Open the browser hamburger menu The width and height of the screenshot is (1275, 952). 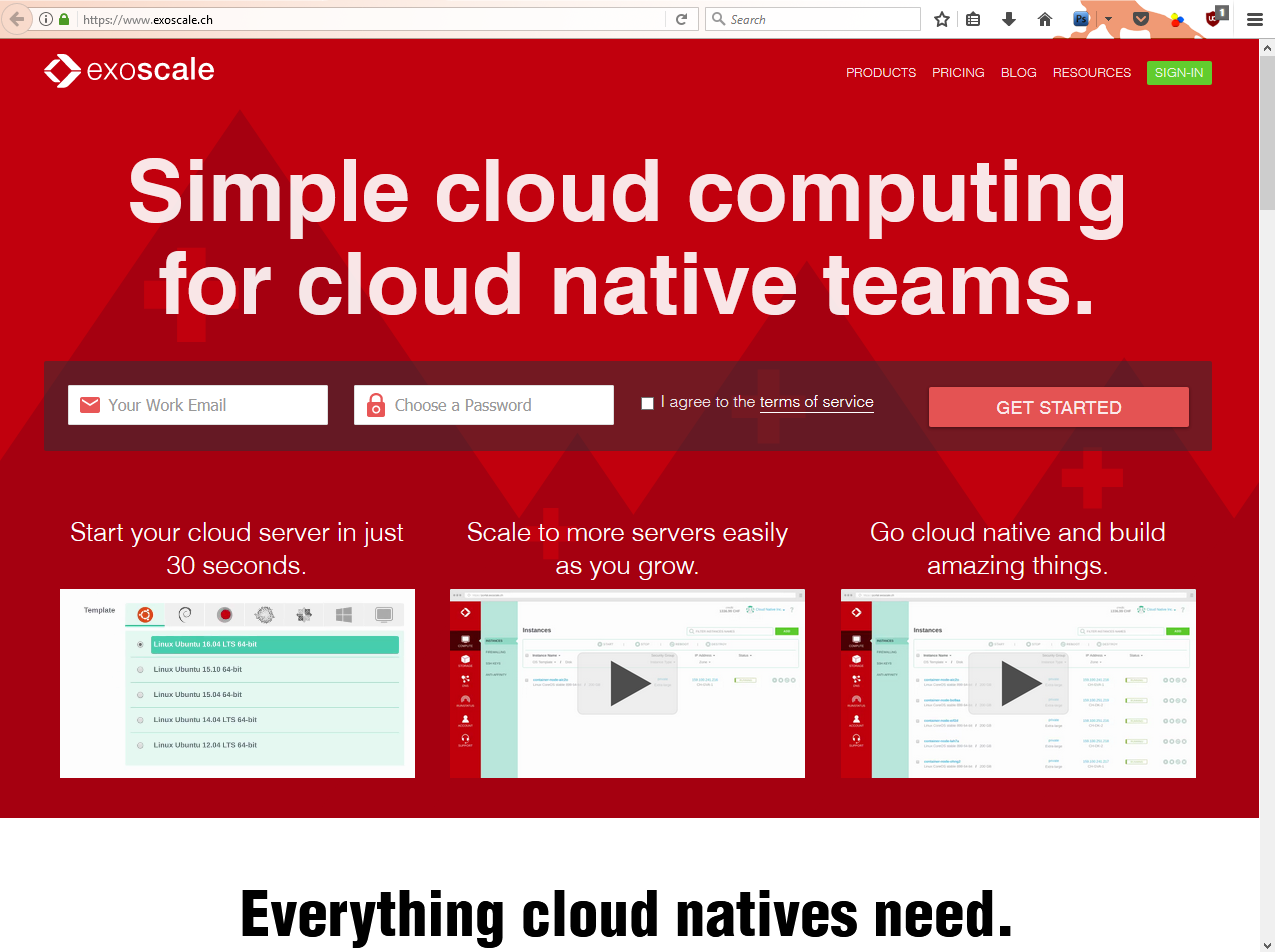[1255, 19]
